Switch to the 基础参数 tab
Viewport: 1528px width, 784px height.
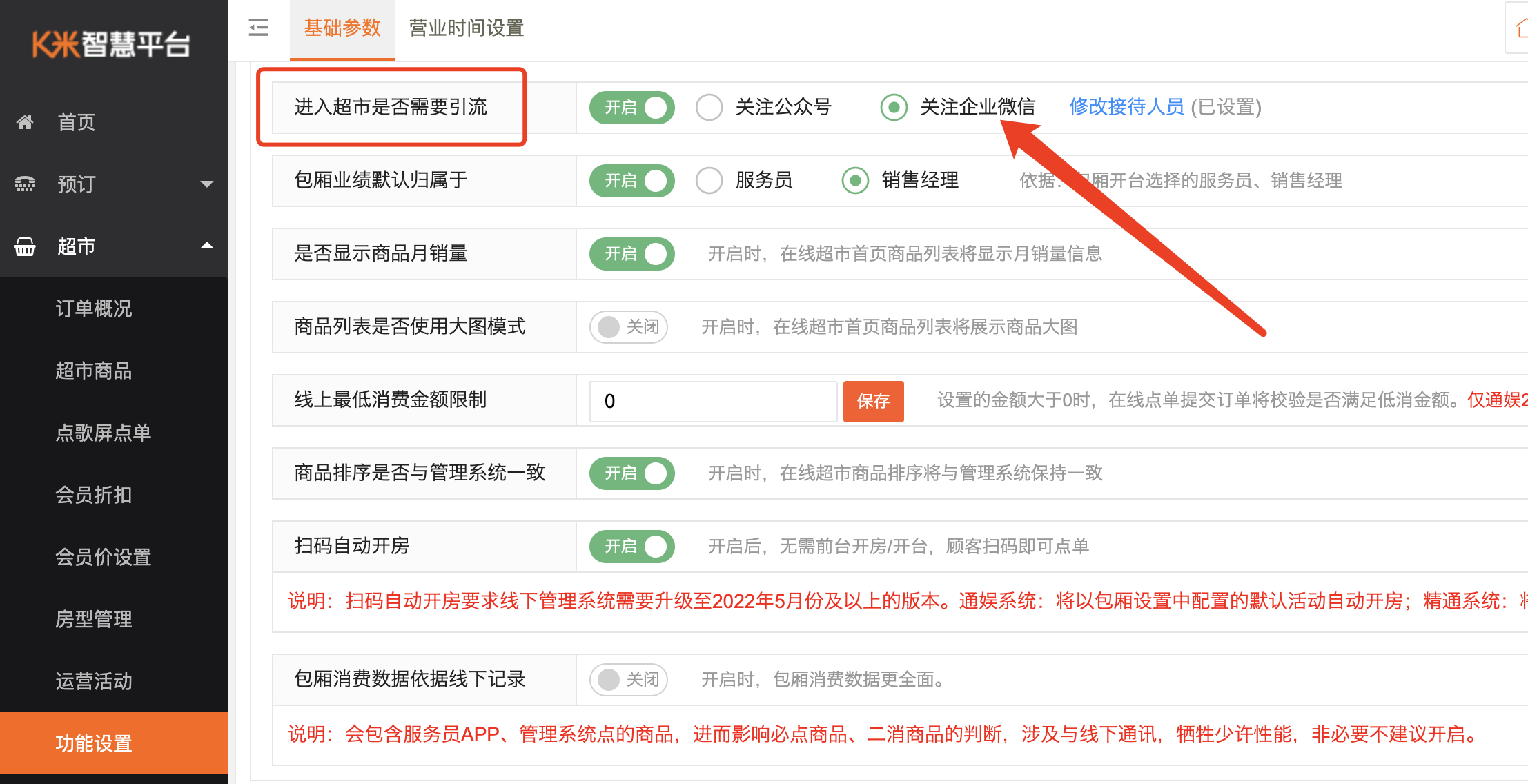[342, 28]
